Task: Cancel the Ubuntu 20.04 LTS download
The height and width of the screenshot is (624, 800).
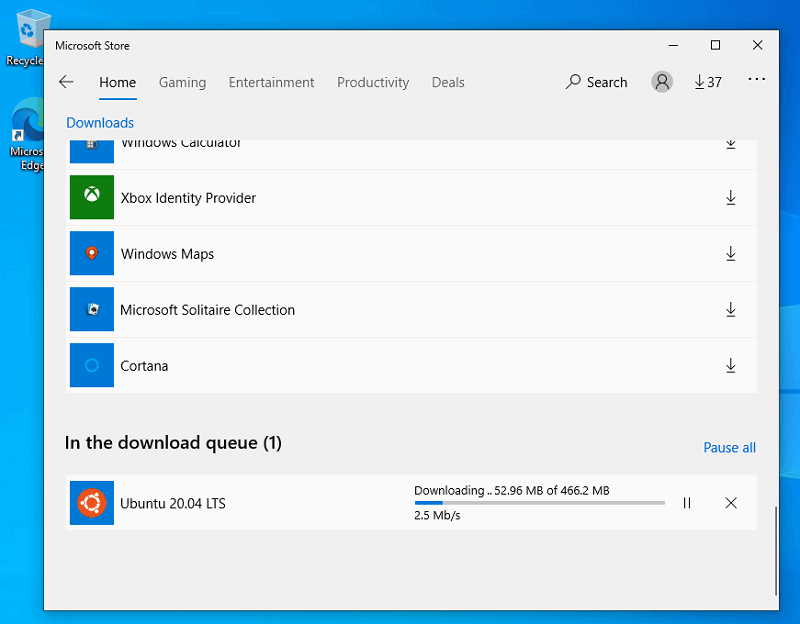Action: (x=731, y=503)
